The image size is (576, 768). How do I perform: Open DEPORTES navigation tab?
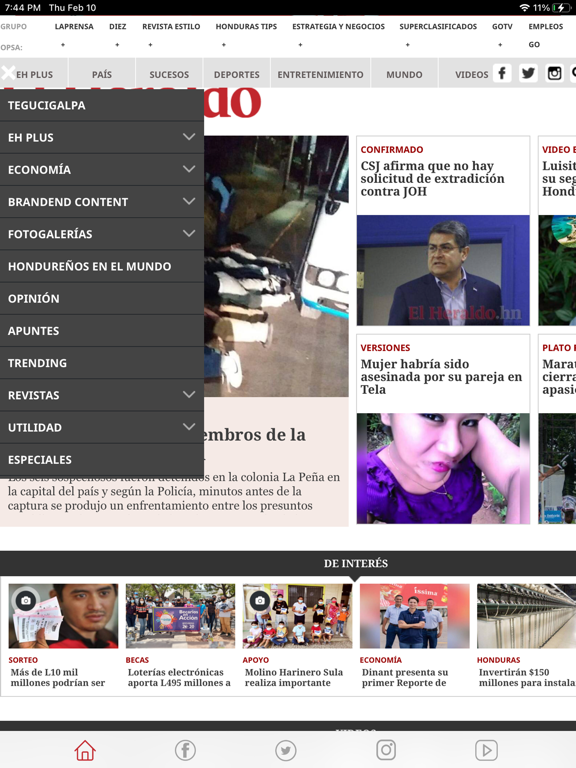(x=237, y=74)
